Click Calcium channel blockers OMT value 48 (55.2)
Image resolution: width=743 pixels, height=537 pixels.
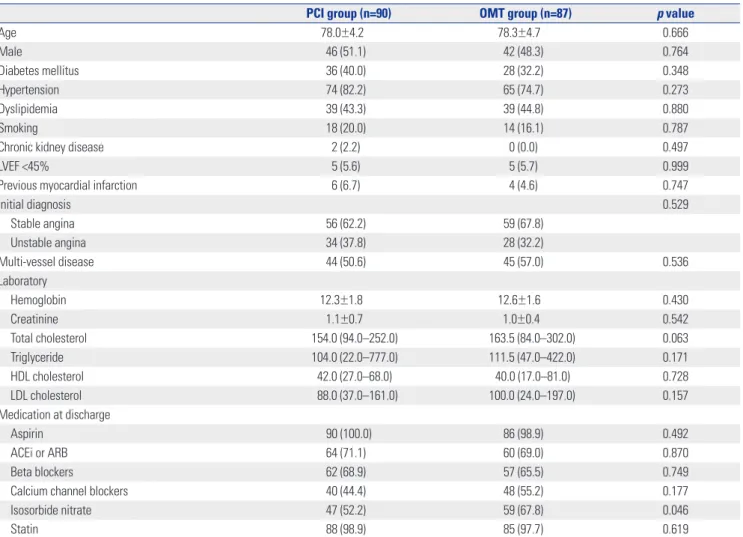coord(523,491)
